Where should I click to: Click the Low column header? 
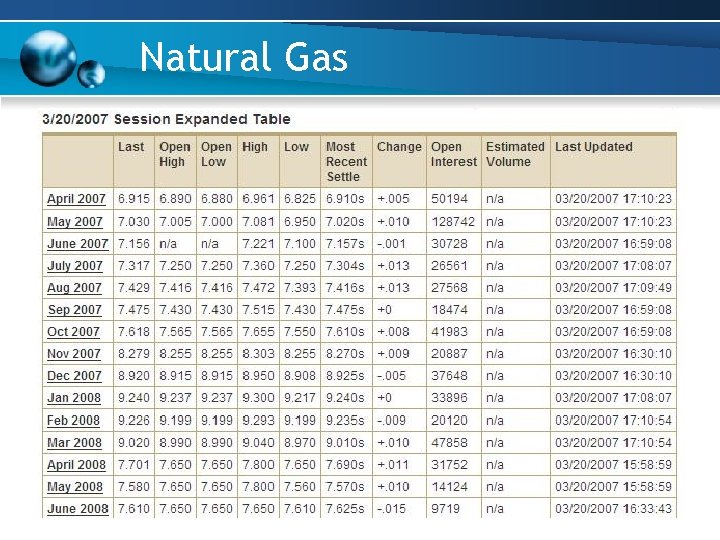point(296,147)
